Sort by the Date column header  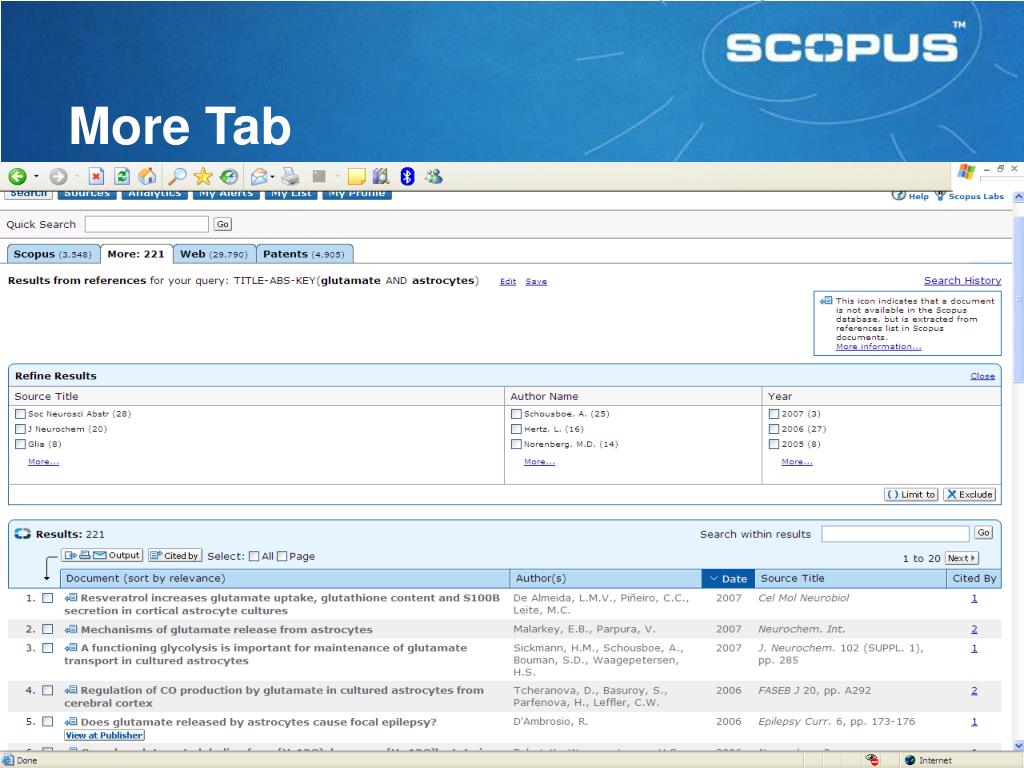(728, 579)
